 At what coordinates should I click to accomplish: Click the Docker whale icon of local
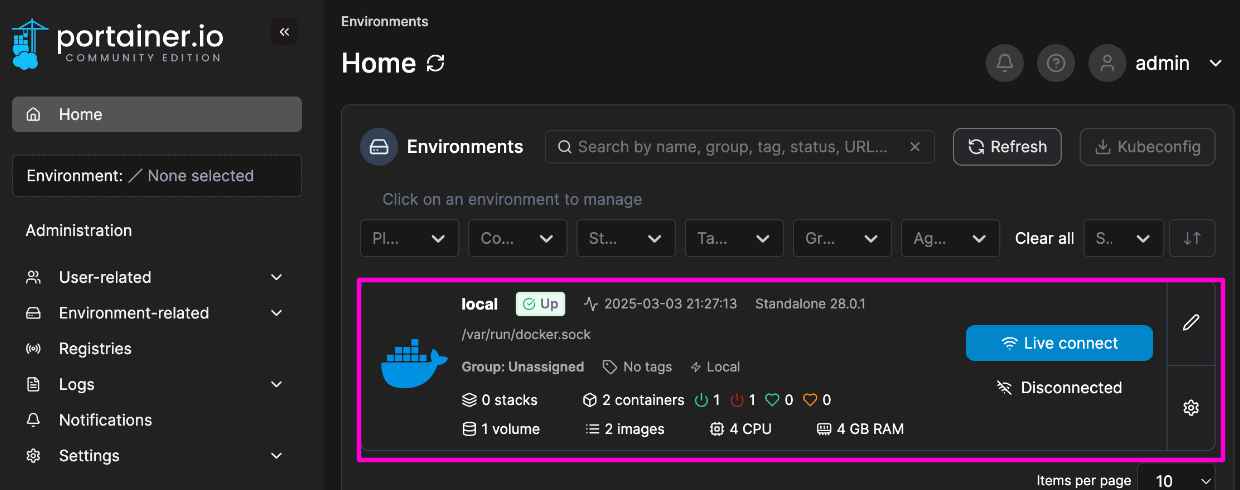pos(414,365)
